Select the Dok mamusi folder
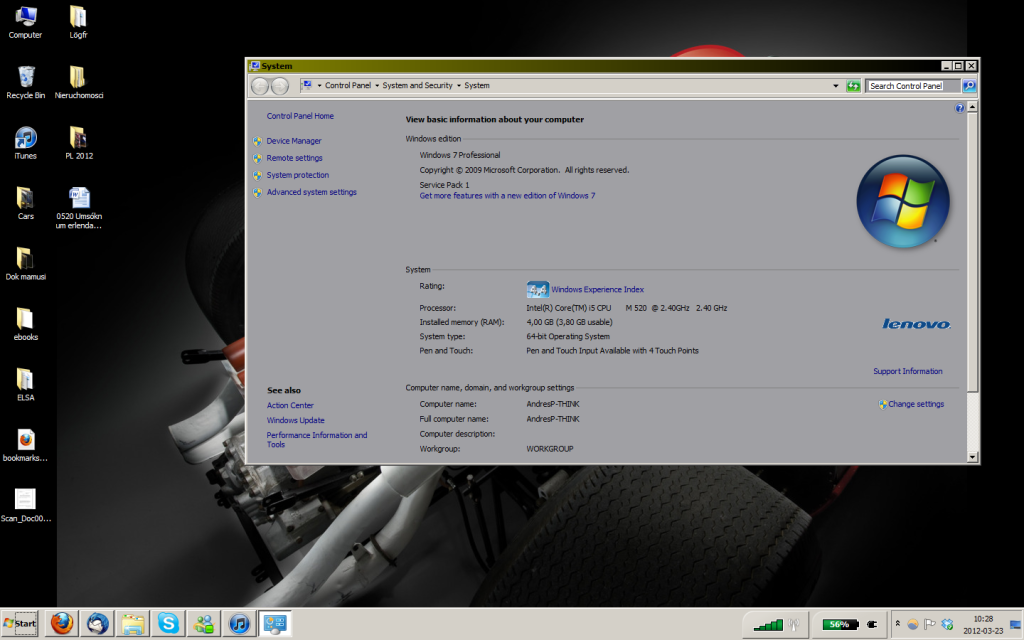The width and height of the screenshot is (1024, 640). [25, 264]
